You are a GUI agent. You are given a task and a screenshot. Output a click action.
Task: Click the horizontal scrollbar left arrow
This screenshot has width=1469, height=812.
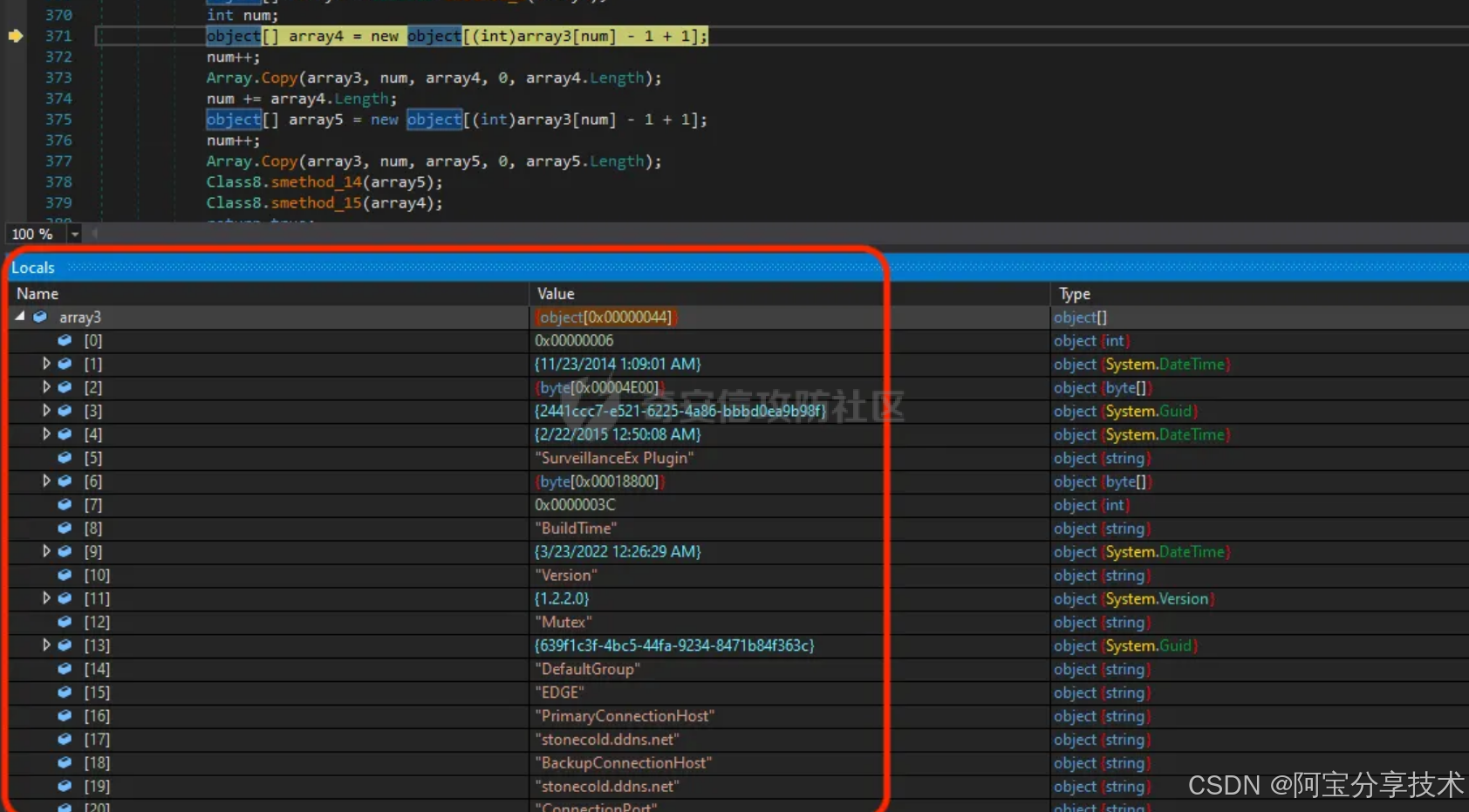[x=94, y=234]
